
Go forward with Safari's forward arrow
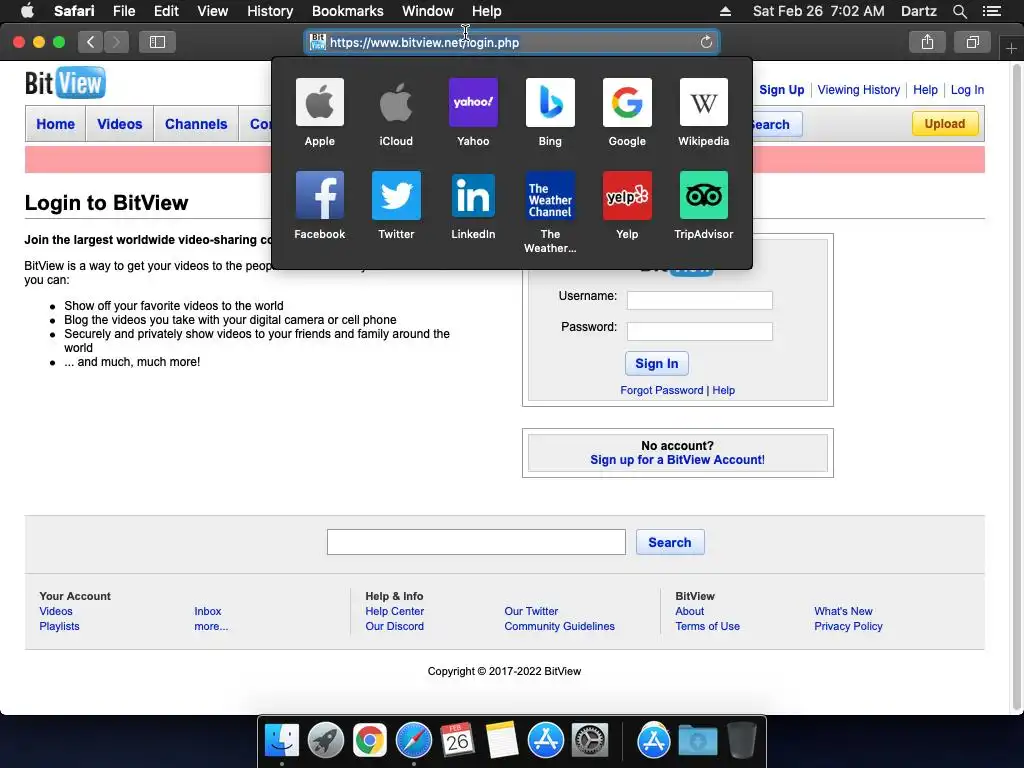click(116, 42)
